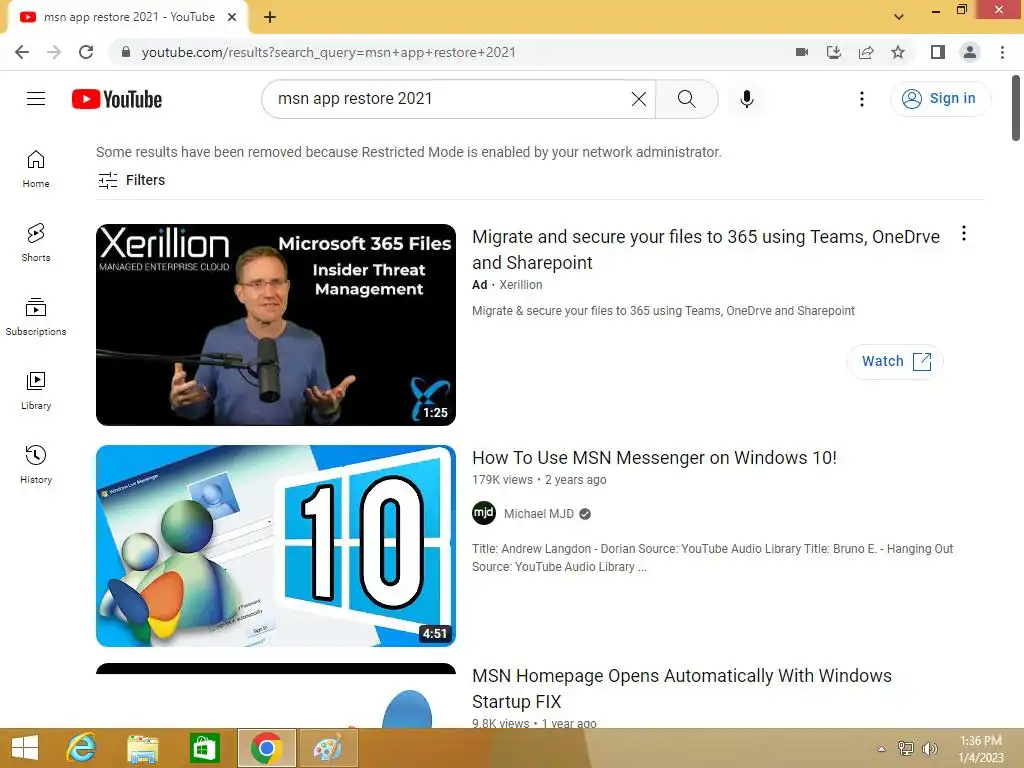Close the YouTube browser tab
Viewport: 1024px width, 768px height.
pos(232,17)
